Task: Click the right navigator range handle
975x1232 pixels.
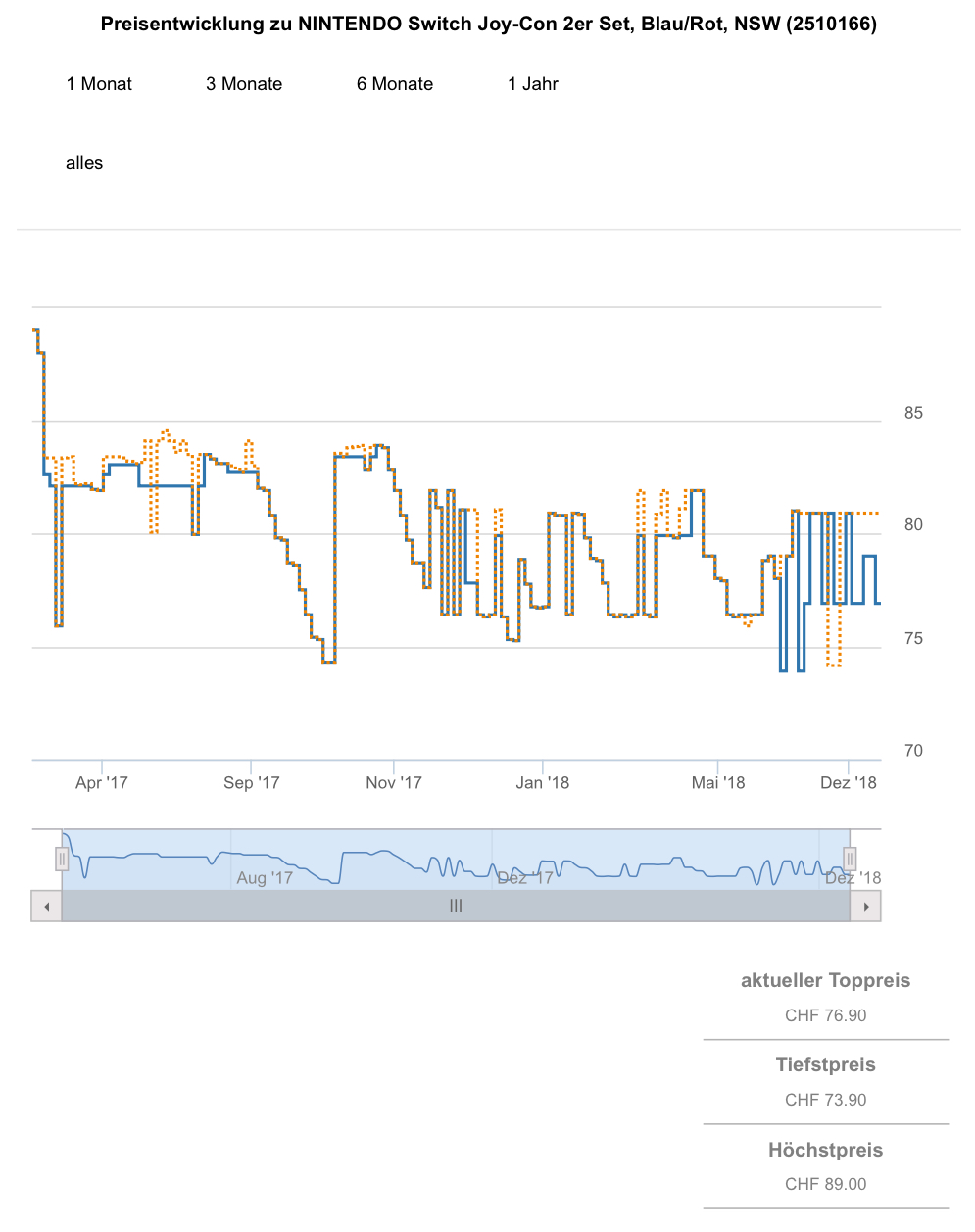Action: (x=850, y=860)
